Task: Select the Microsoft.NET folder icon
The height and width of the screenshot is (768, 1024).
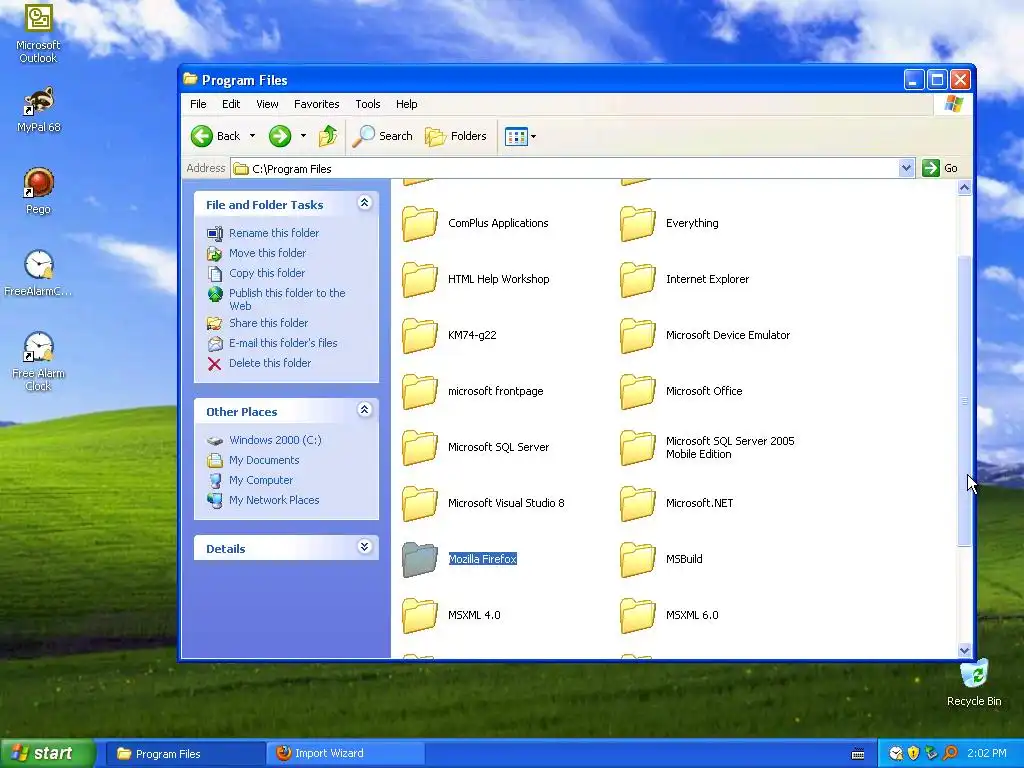Action: click(637, 504)
